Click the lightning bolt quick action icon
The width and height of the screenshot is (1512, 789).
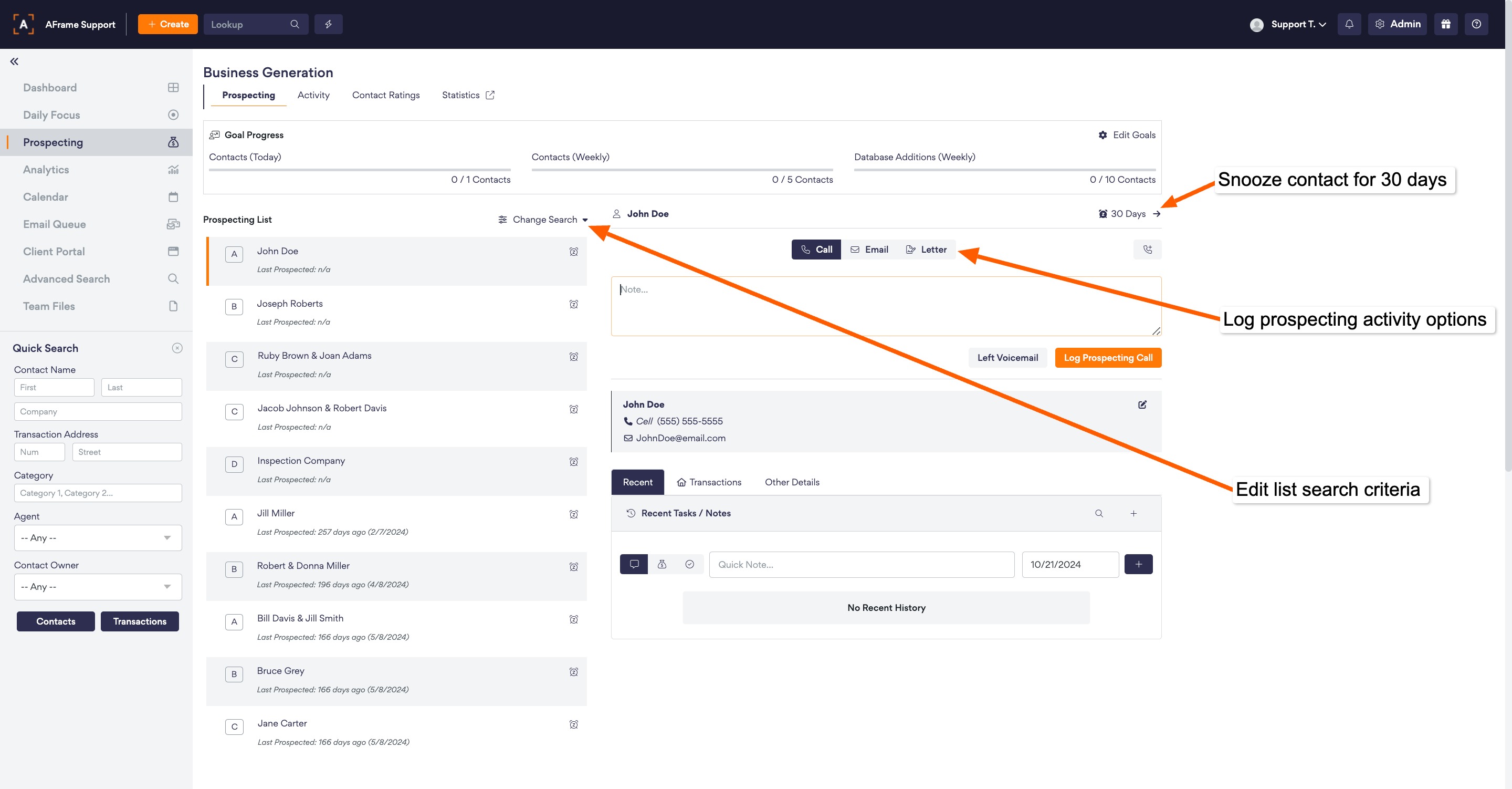(x=328, y=24)
